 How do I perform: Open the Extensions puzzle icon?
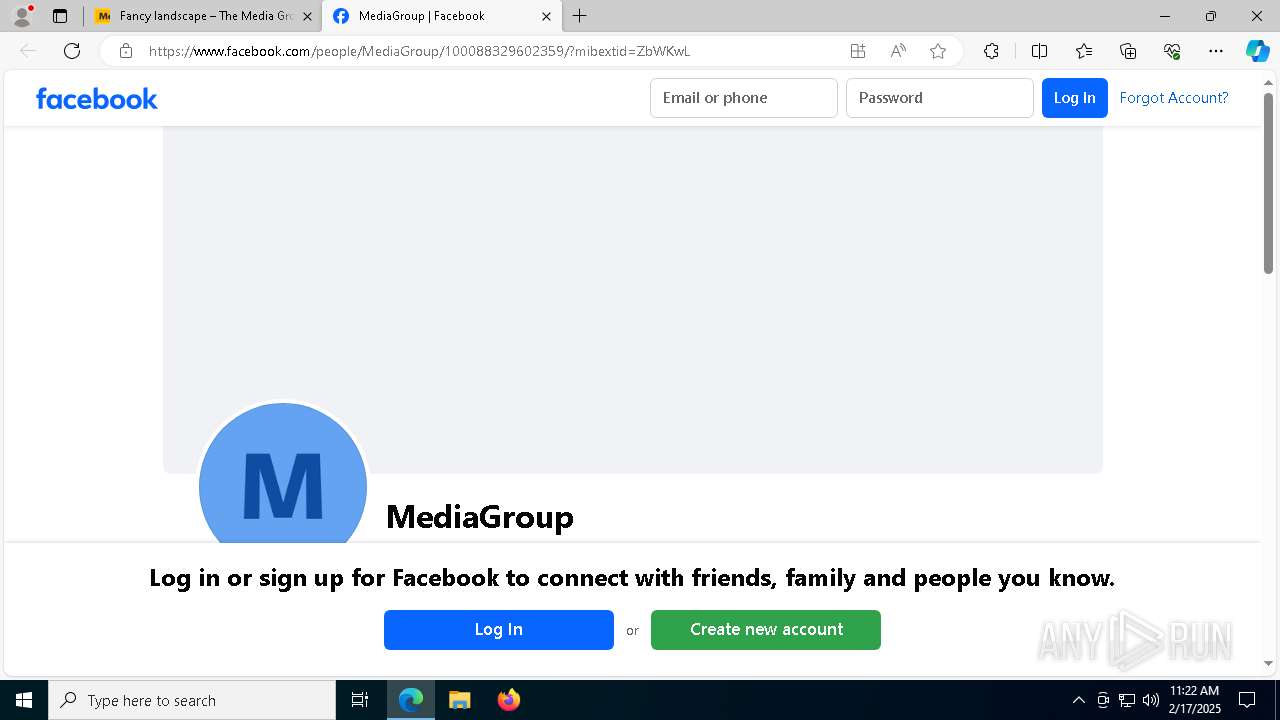991,51
